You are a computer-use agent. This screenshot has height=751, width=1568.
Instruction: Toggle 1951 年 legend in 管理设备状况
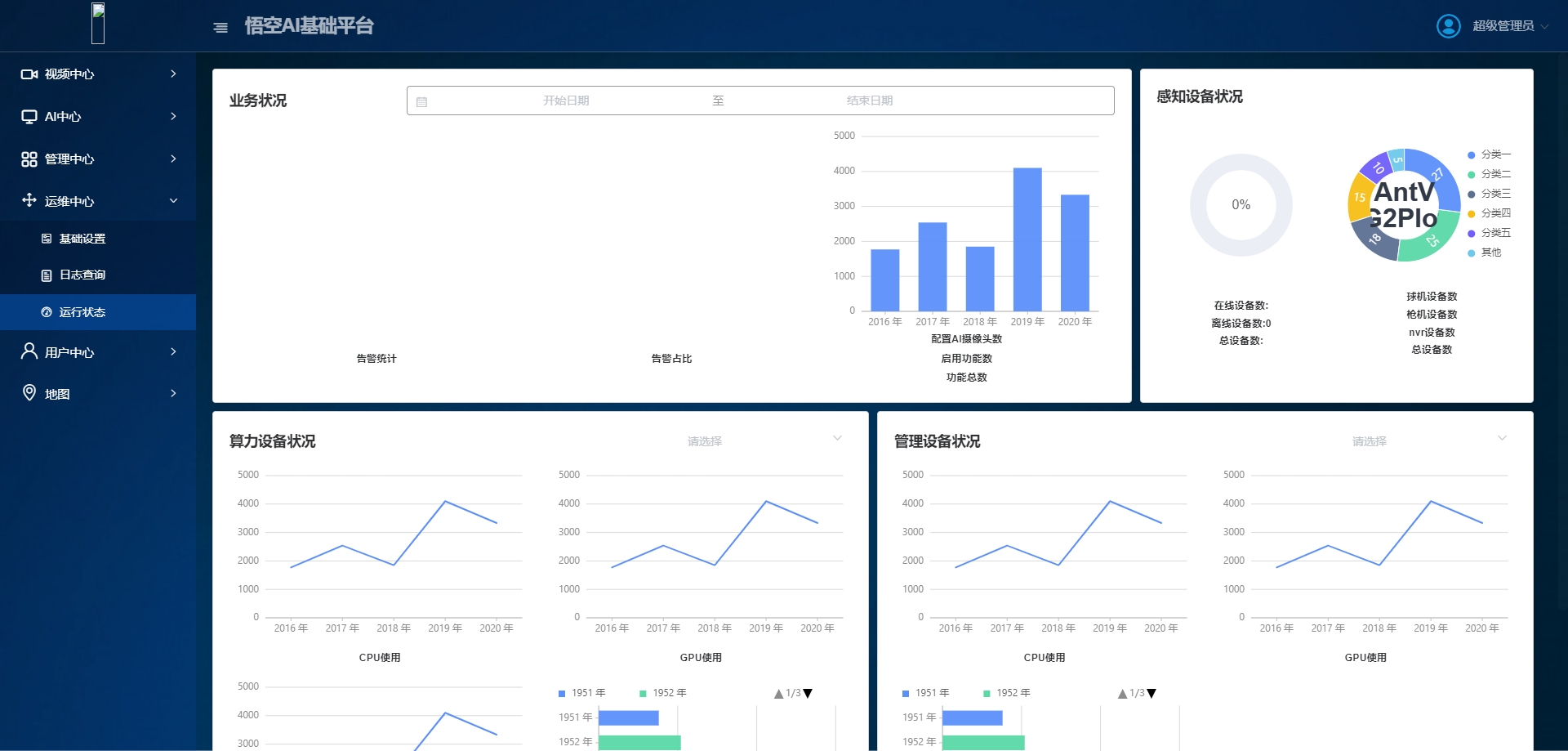[x=925, y=693]
